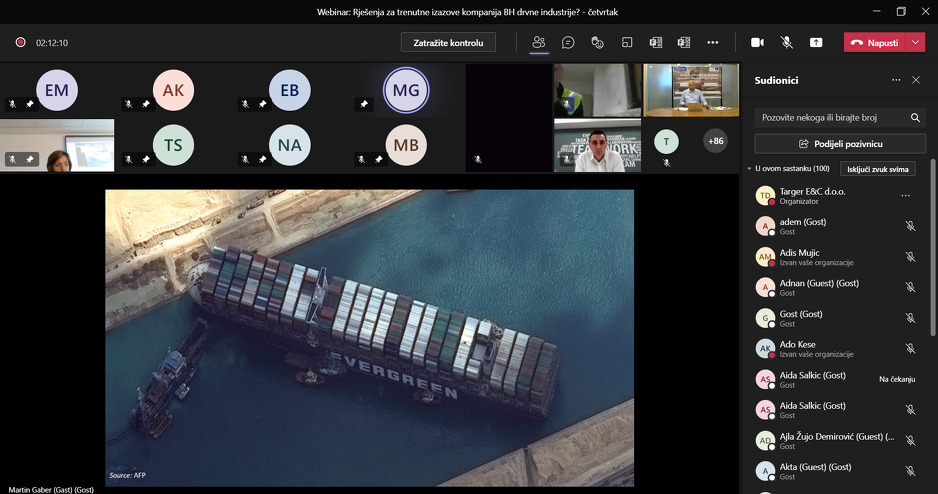Select participant adem (Gost)

click(838, 226)
